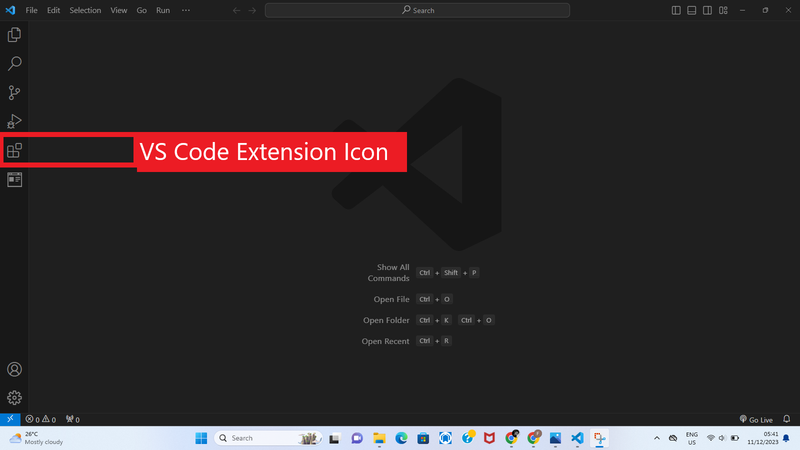This screenshot has width=800, height=450.
Task: Open the Search view in activity bar
Action: pos(14,63)
